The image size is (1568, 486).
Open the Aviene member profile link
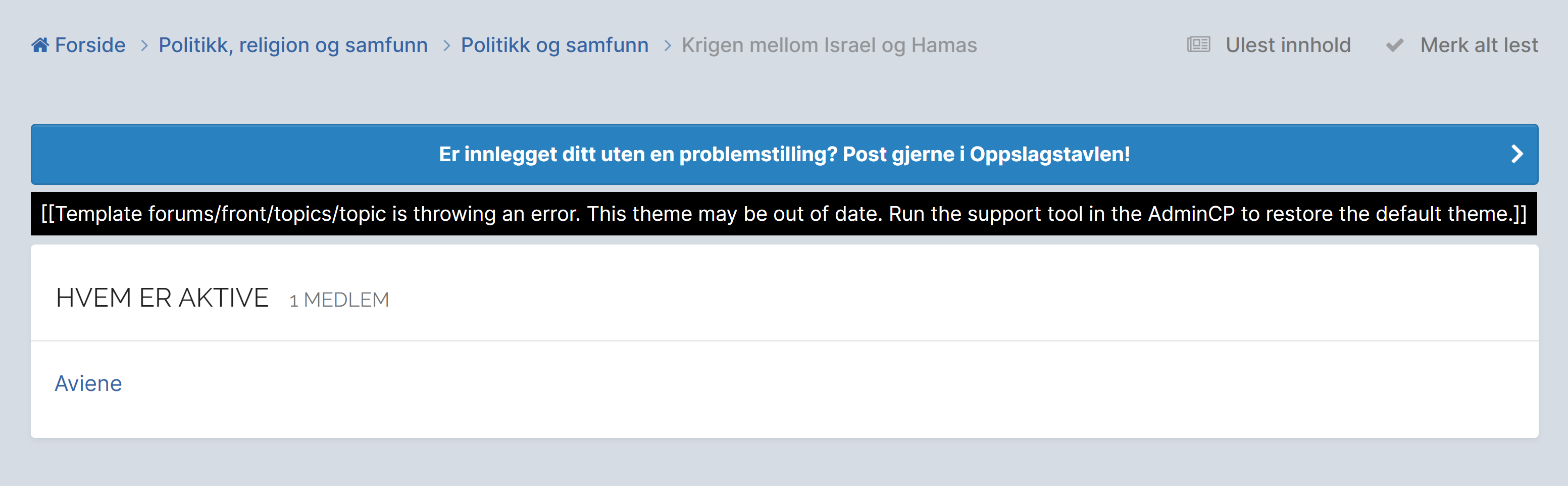pos(88,383)
